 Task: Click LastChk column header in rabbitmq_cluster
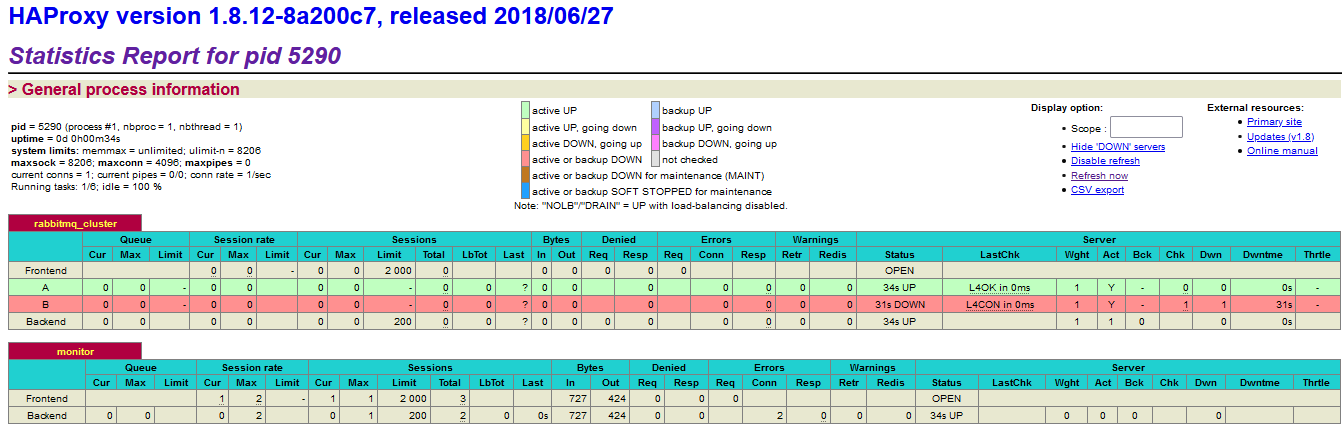(x=1000, y=254)
